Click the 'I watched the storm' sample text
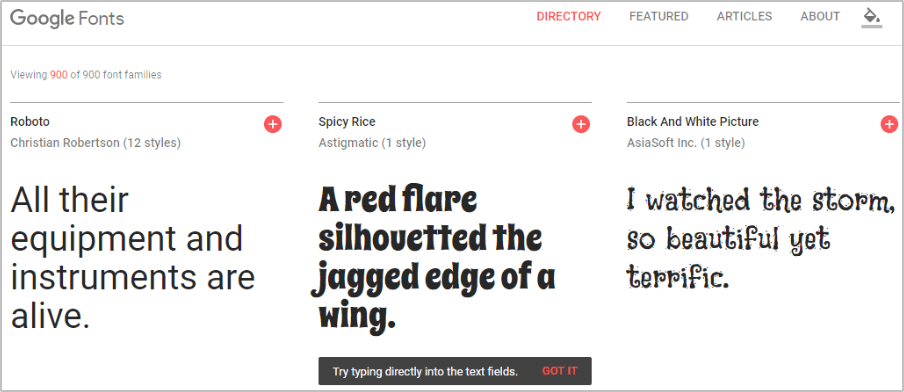The image size is (904, 392). click(x=761, y=239)
